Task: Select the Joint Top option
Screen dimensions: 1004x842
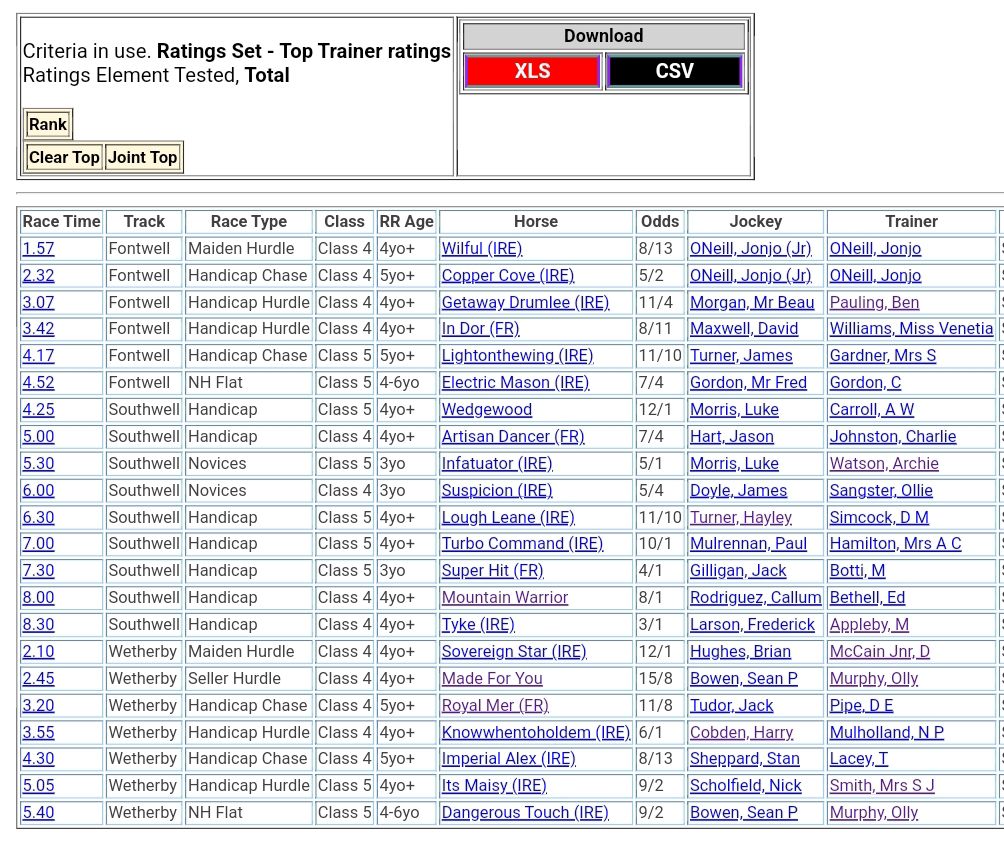Action: (142, 157)
